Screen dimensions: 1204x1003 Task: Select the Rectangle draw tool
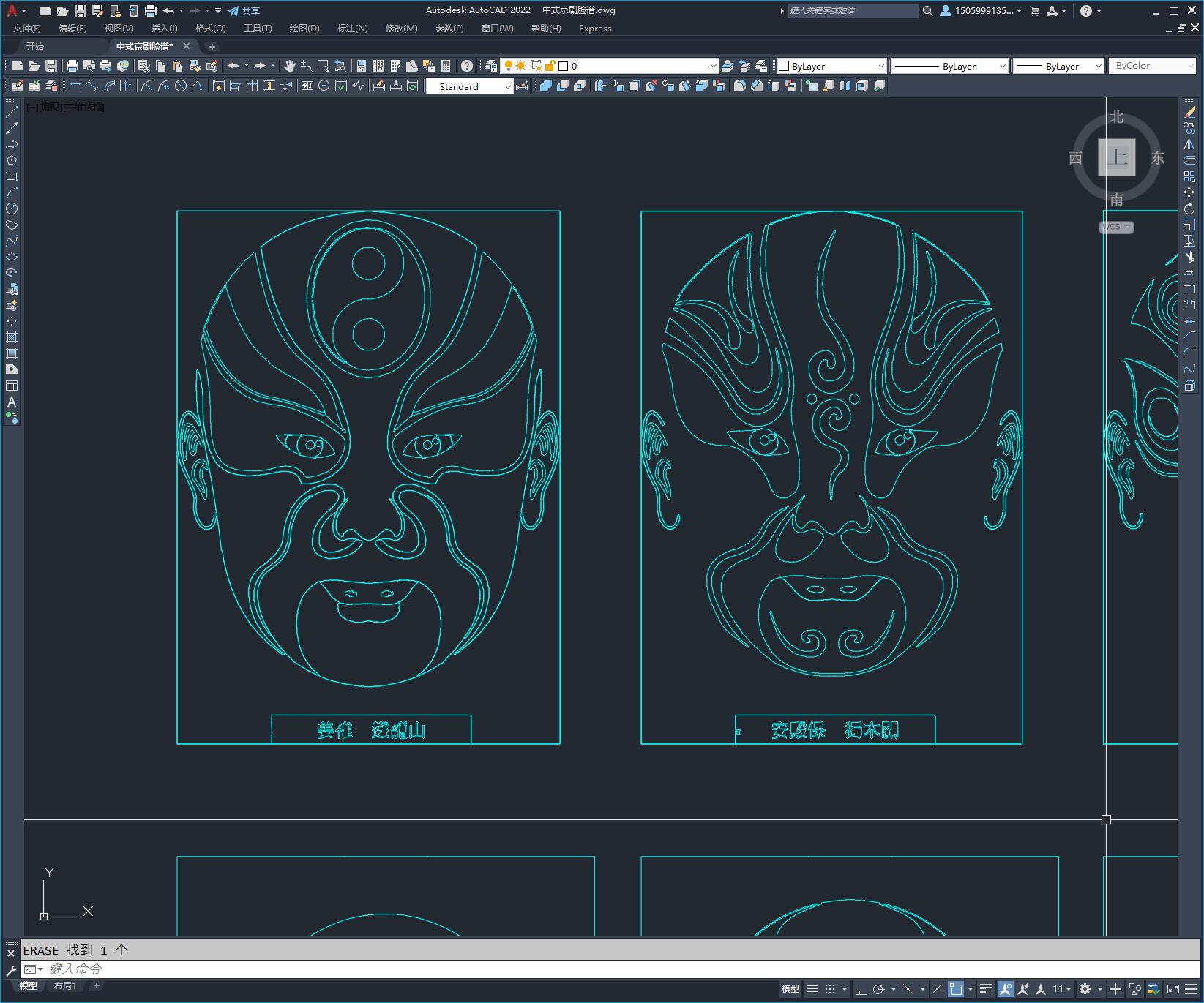(x=12, y=176)
